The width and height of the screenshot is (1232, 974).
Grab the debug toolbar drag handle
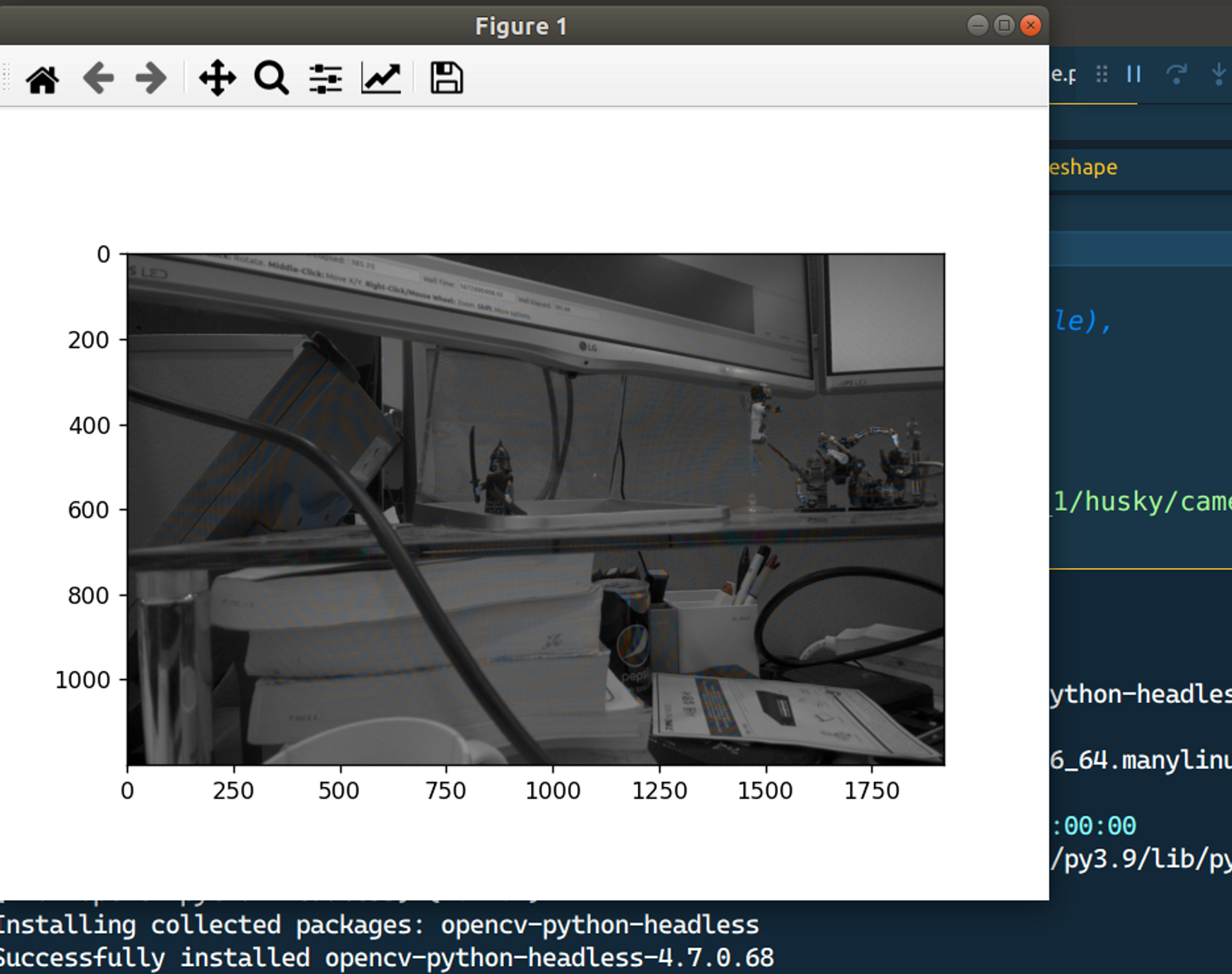(x=1102, y=75)
